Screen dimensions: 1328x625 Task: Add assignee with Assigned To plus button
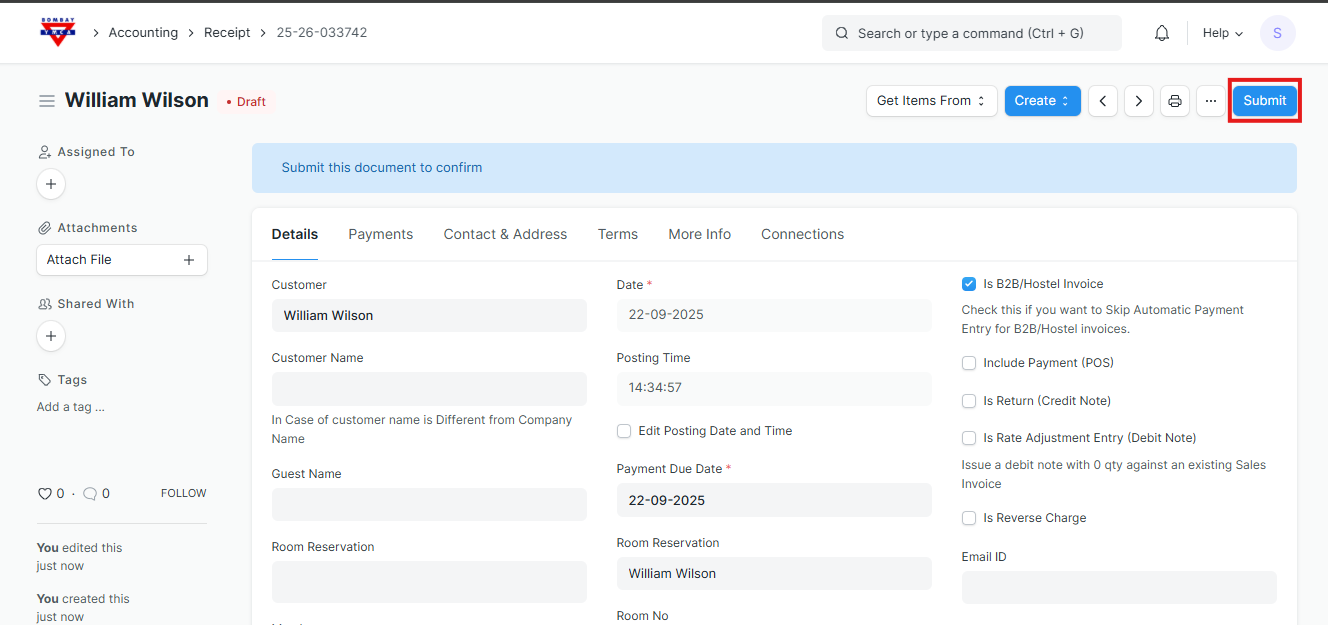(51, 184)
